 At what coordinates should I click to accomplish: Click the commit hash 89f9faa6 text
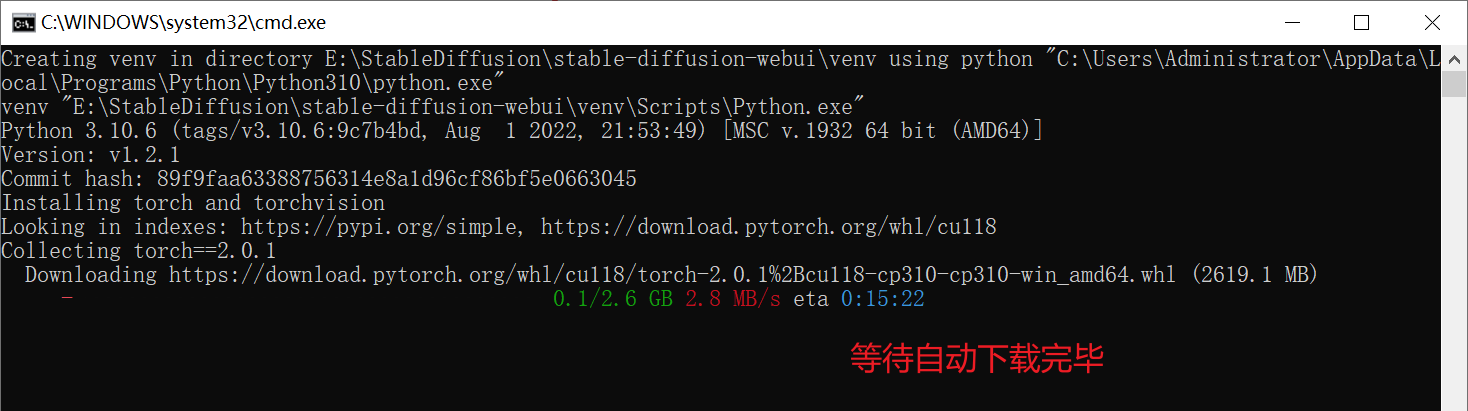tap(396, 179)
